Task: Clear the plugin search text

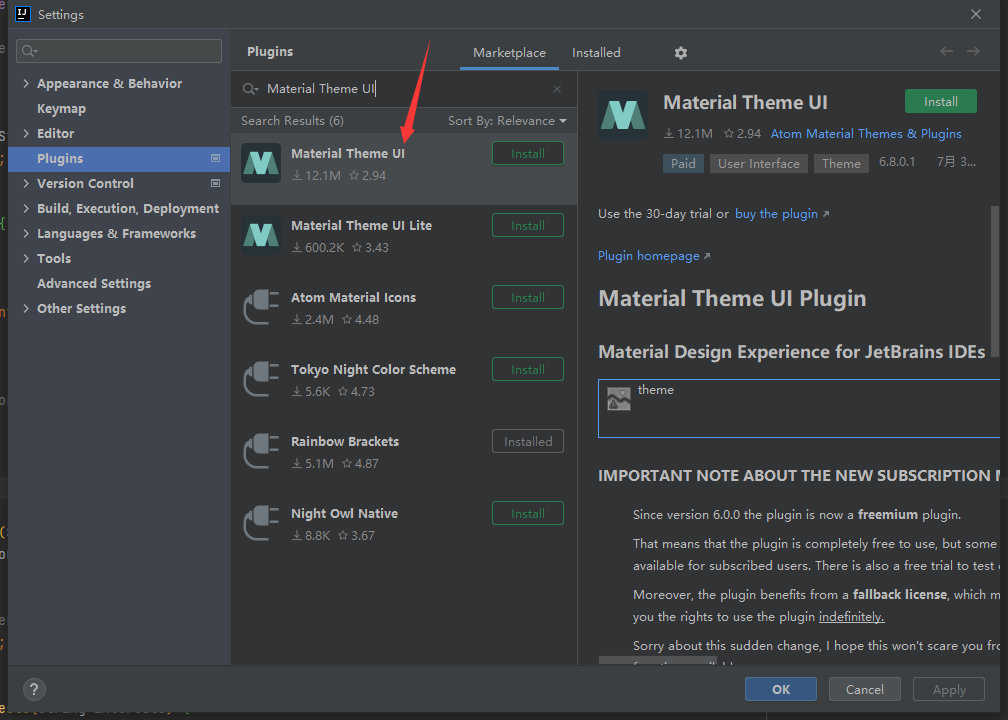Action: point(557,89)
